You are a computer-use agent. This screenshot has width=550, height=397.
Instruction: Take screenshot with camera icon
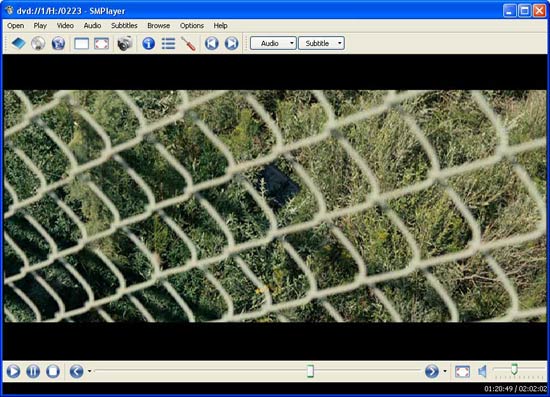coord(125,43)
